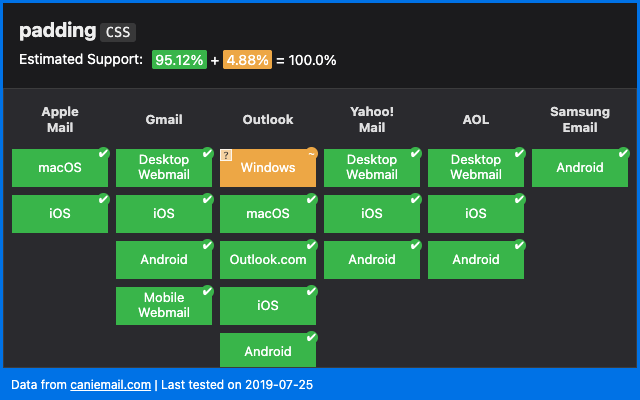The image size is (640, 400).
Task: Click the partial support badge on Windows
Action: point(311,153)
